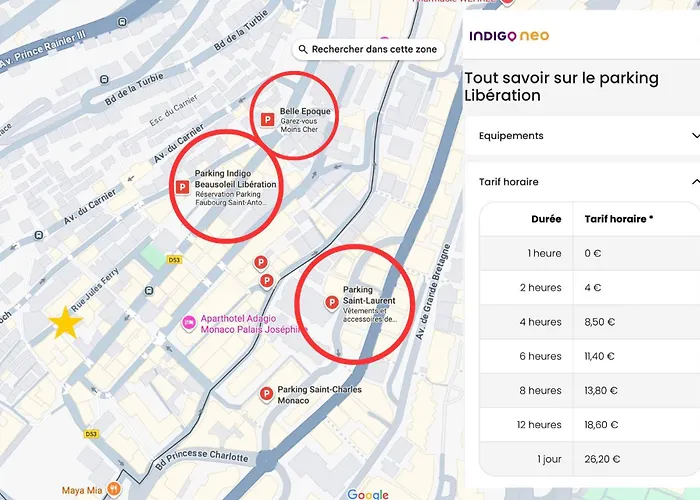Click the Aparthotel Adagio Monaco Palais Joséphine label

point(254,324)
